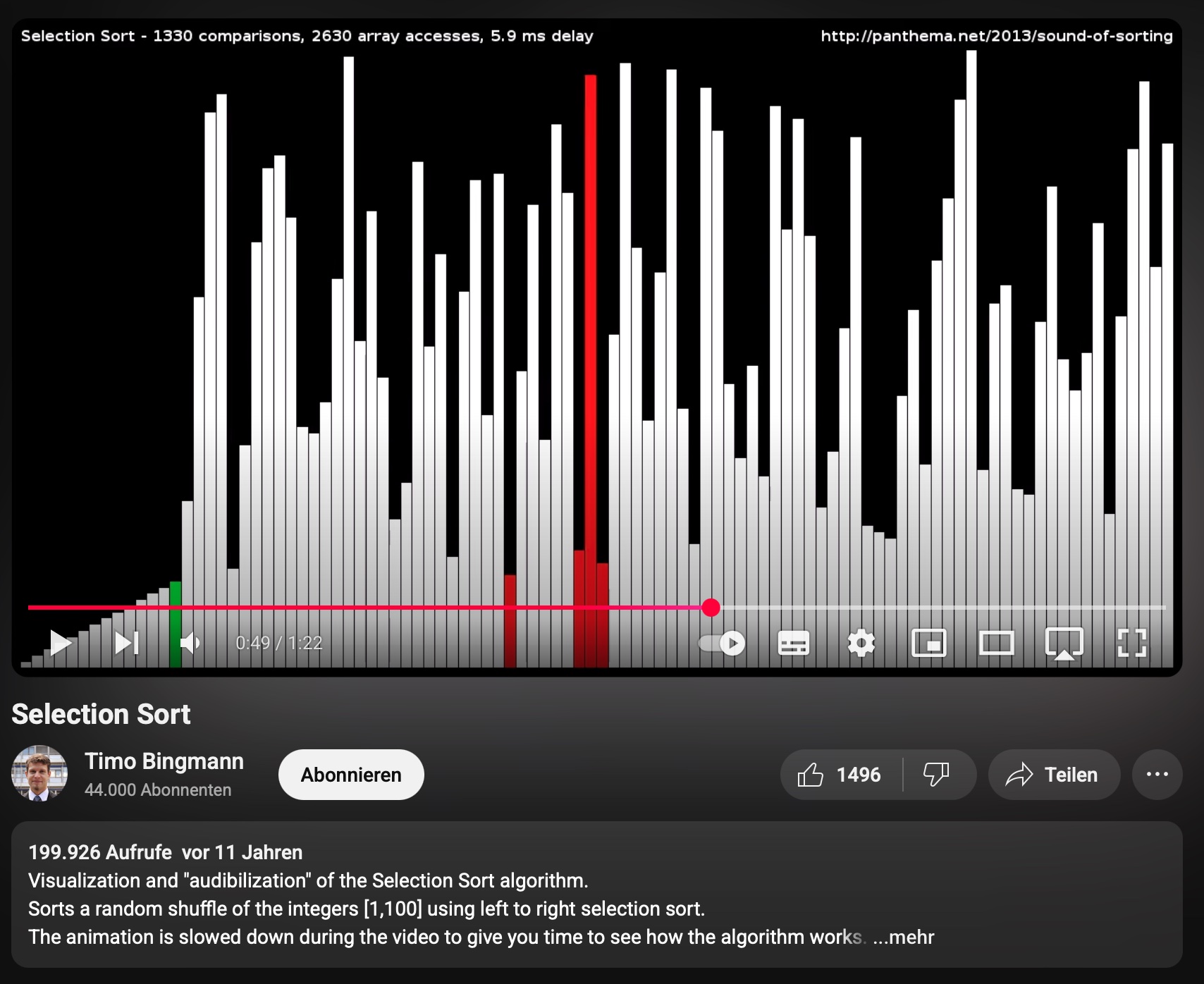Toggle the autoplay switch
Screen dimensions: 1204x984
point(722,643)
